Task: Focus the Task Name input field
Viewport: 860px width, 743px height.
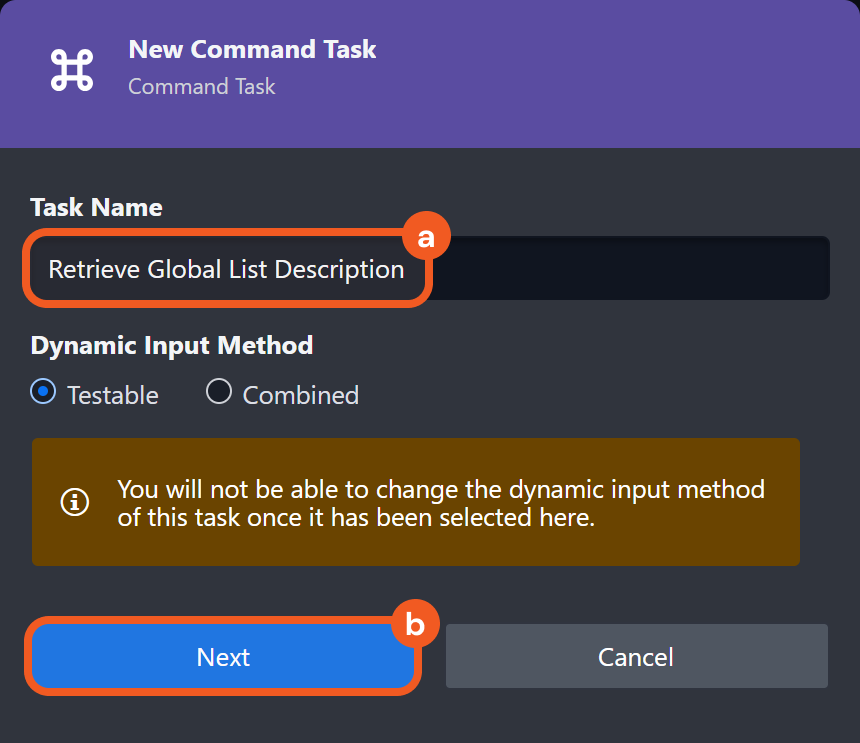Action: coord(430,269)
